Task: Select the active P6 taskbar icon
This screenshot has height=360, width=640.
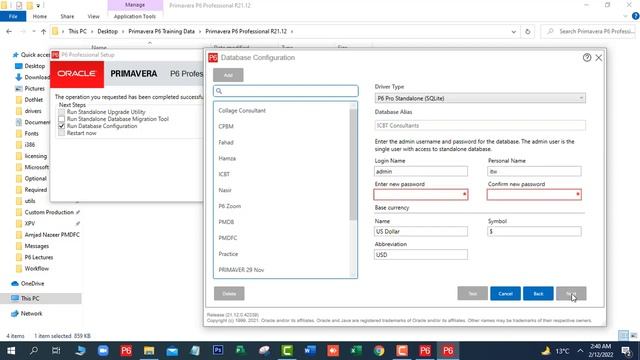Action: pos(448,351)
